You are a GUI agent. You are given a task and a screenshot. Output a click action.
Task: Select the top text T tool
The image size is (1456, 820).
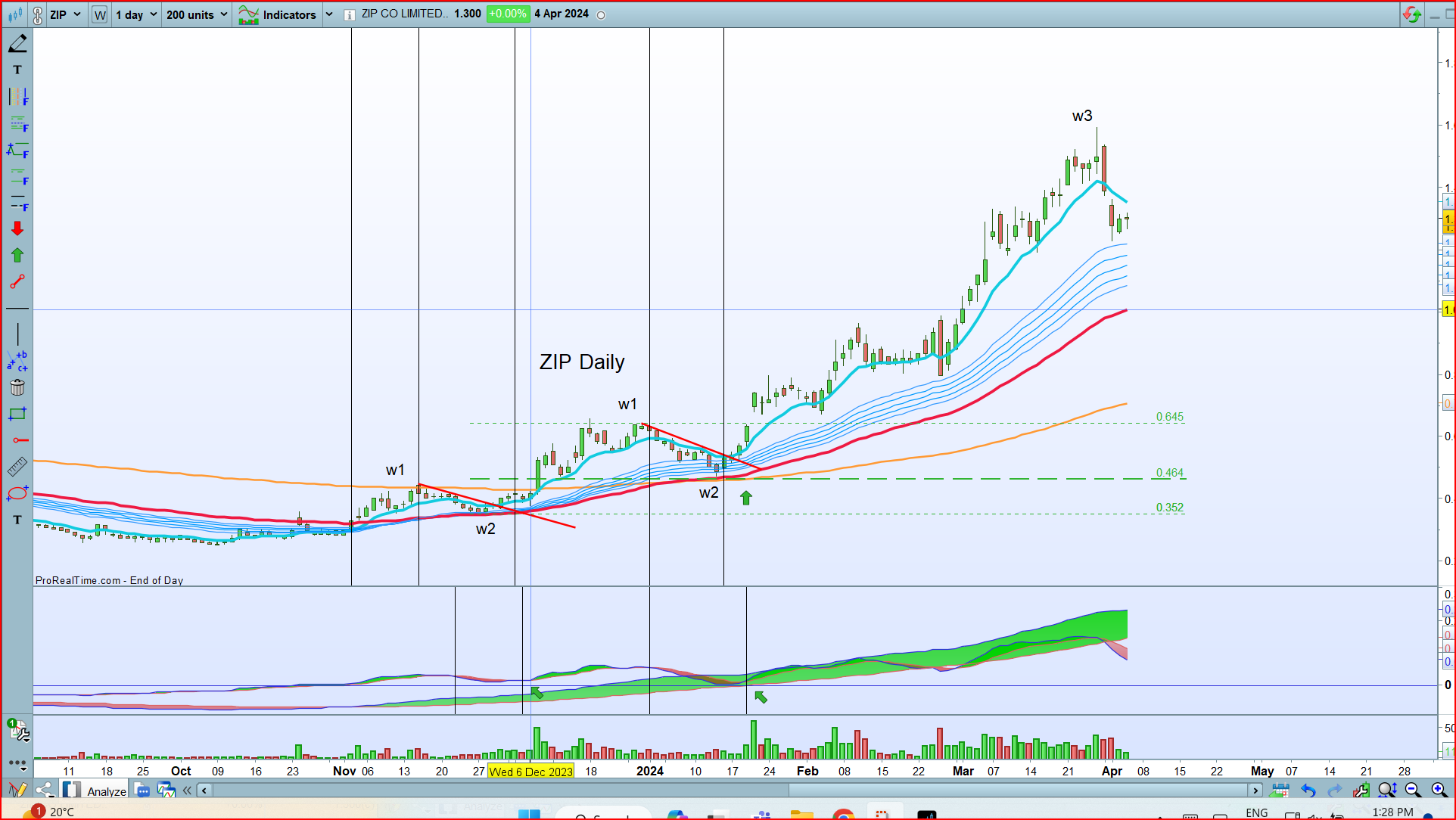pos(17,70)
